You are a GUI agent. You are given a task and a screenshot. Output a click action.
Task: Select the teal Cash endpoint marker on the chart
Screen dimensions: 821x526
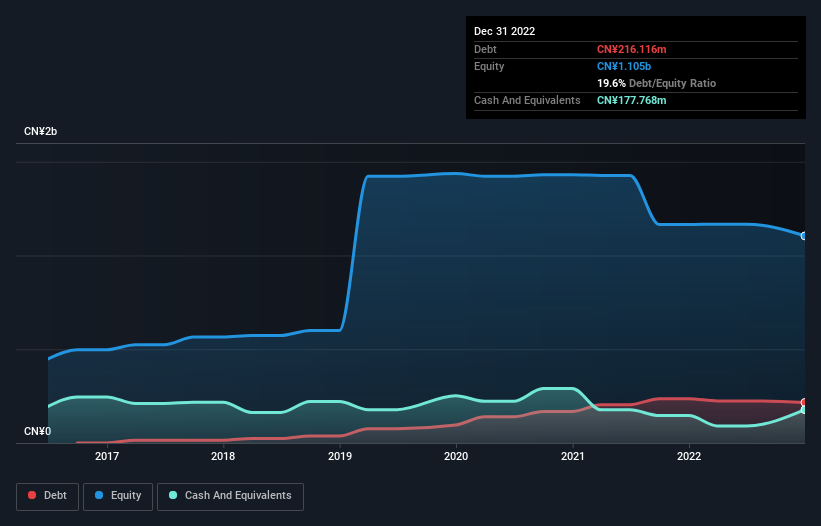(x=804, y=410)
